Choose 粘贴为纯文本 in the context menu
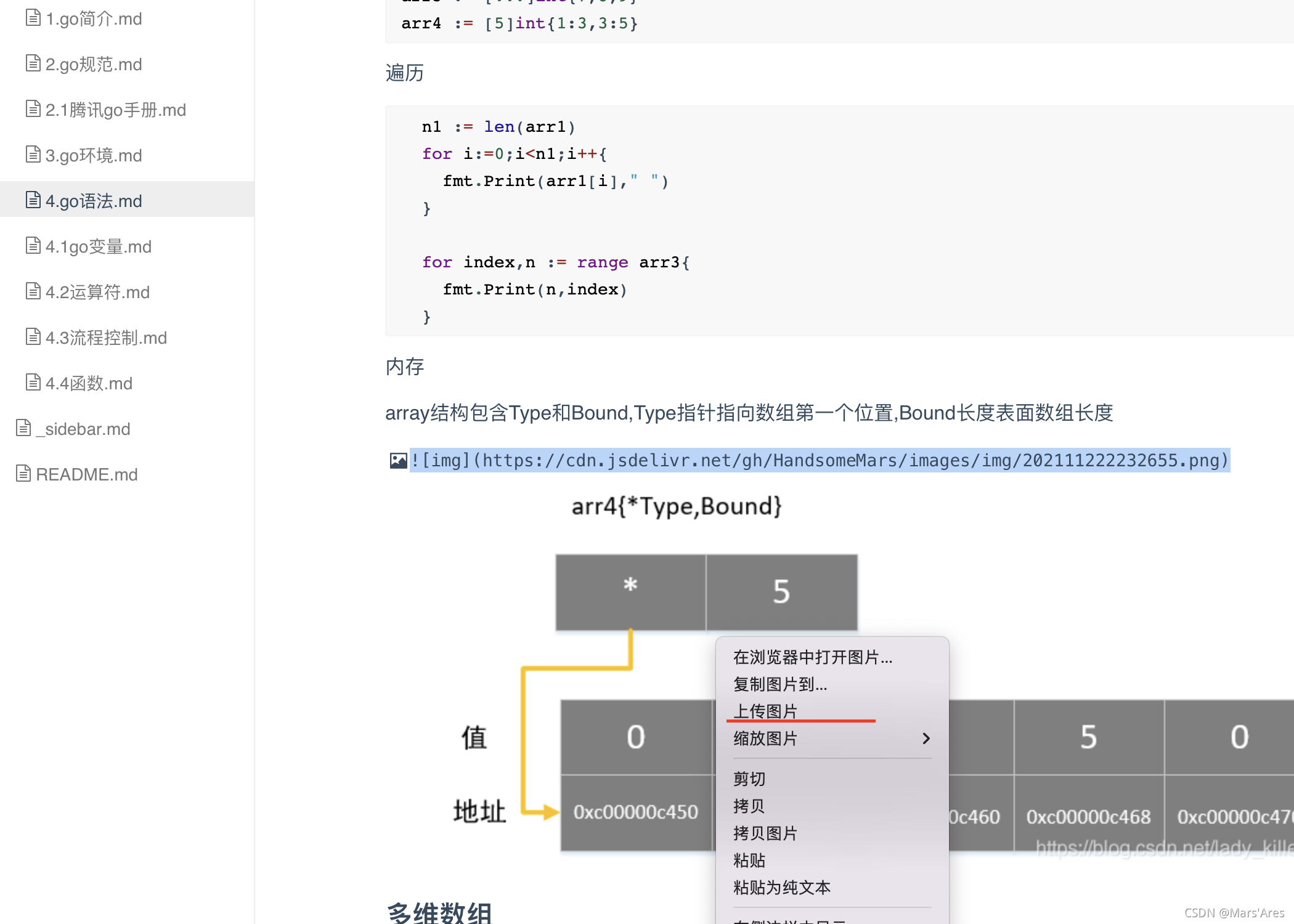Screen dimensions: 1294x924 [x=783, y=887]
